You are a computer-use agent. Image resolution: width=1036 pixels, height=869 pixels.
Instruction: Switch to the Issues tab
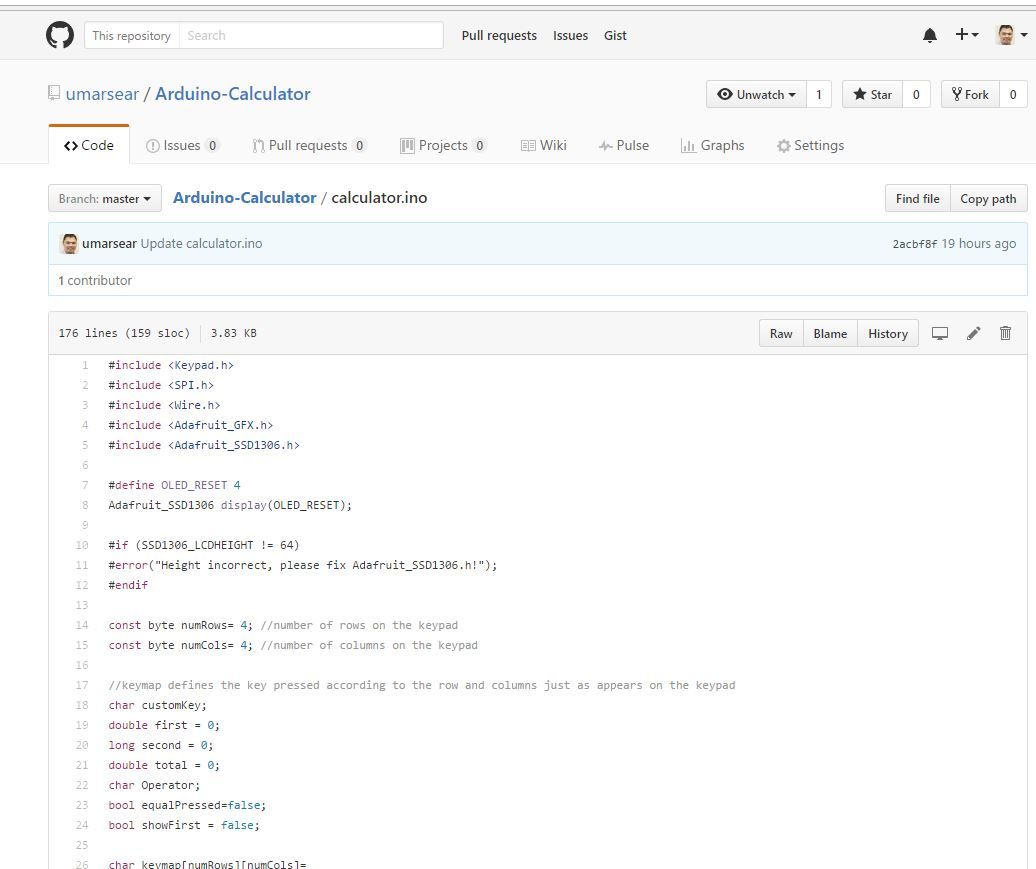coord(182,145)
